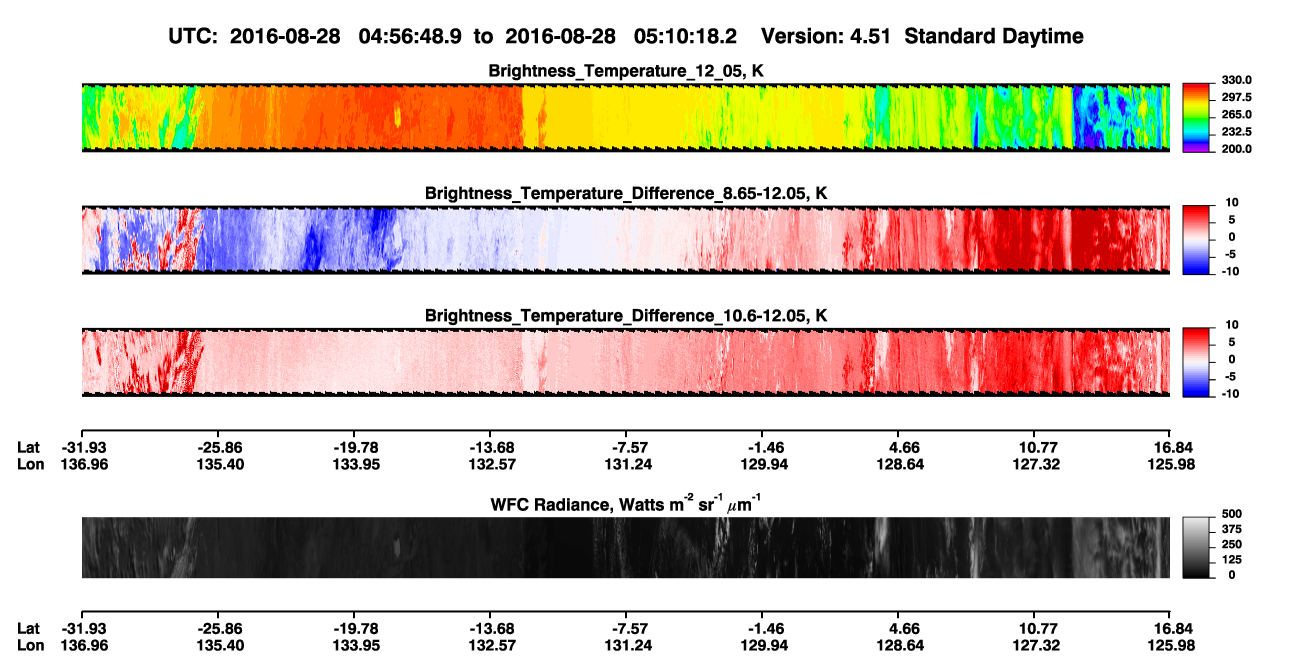
Task: Click the '375' WFC colorbar label
Action: pyautogui.click(x=1230, y=529)
